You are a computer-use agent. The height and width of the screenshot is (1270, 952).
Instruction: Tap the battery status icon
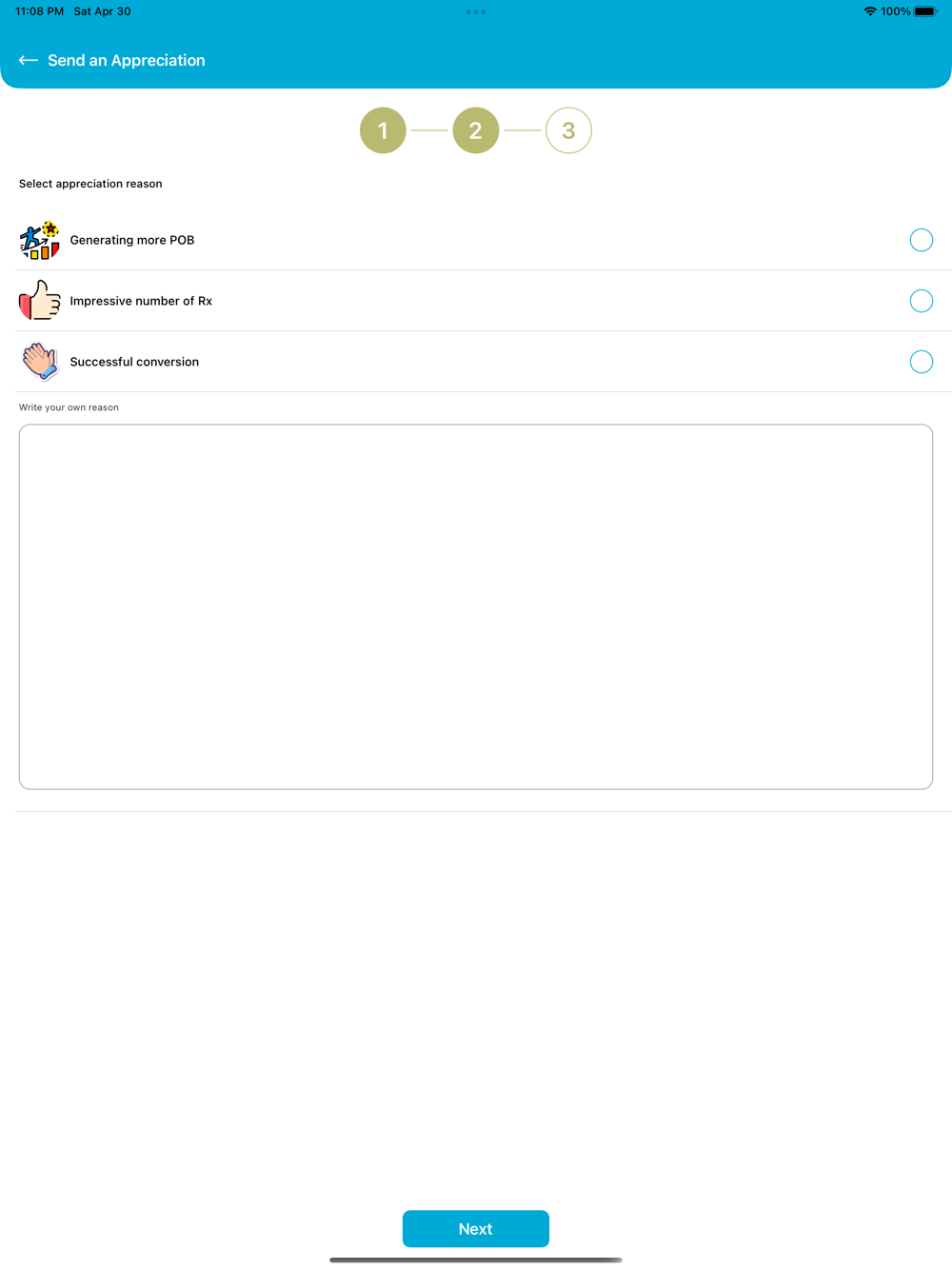click(x=925, y=11)
